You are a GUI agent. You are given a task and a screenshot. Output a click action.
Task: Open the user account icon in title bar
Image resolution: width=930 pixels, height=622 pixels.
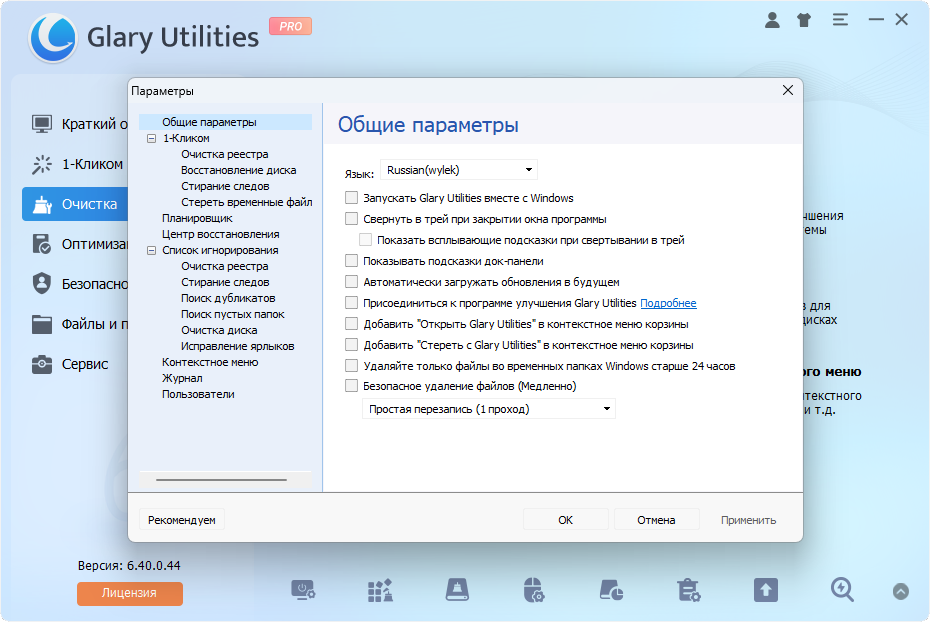tap(772, 20)
